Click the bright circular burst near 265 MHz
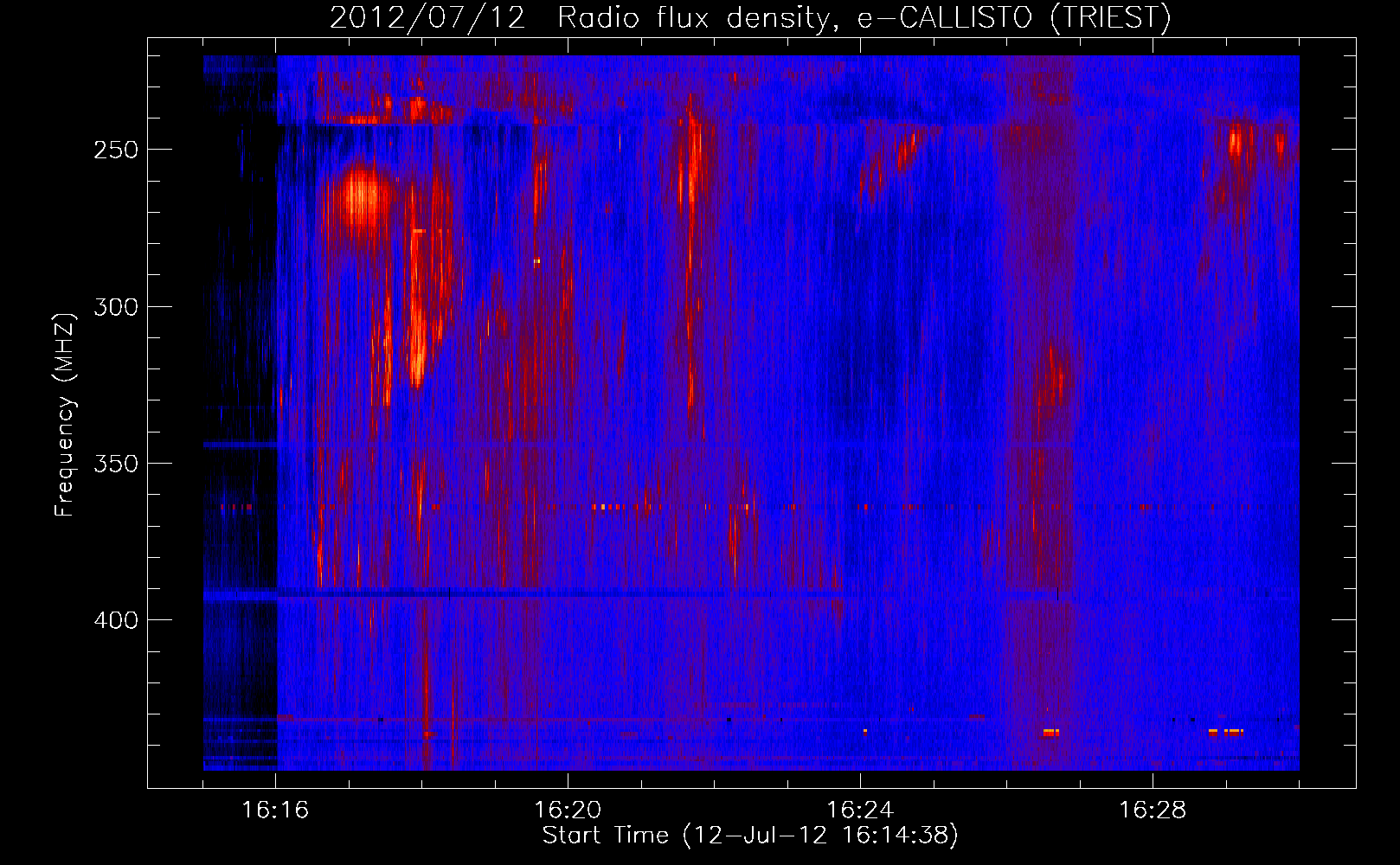This screenshot has width=1400, height=865. tap(362, 199)
